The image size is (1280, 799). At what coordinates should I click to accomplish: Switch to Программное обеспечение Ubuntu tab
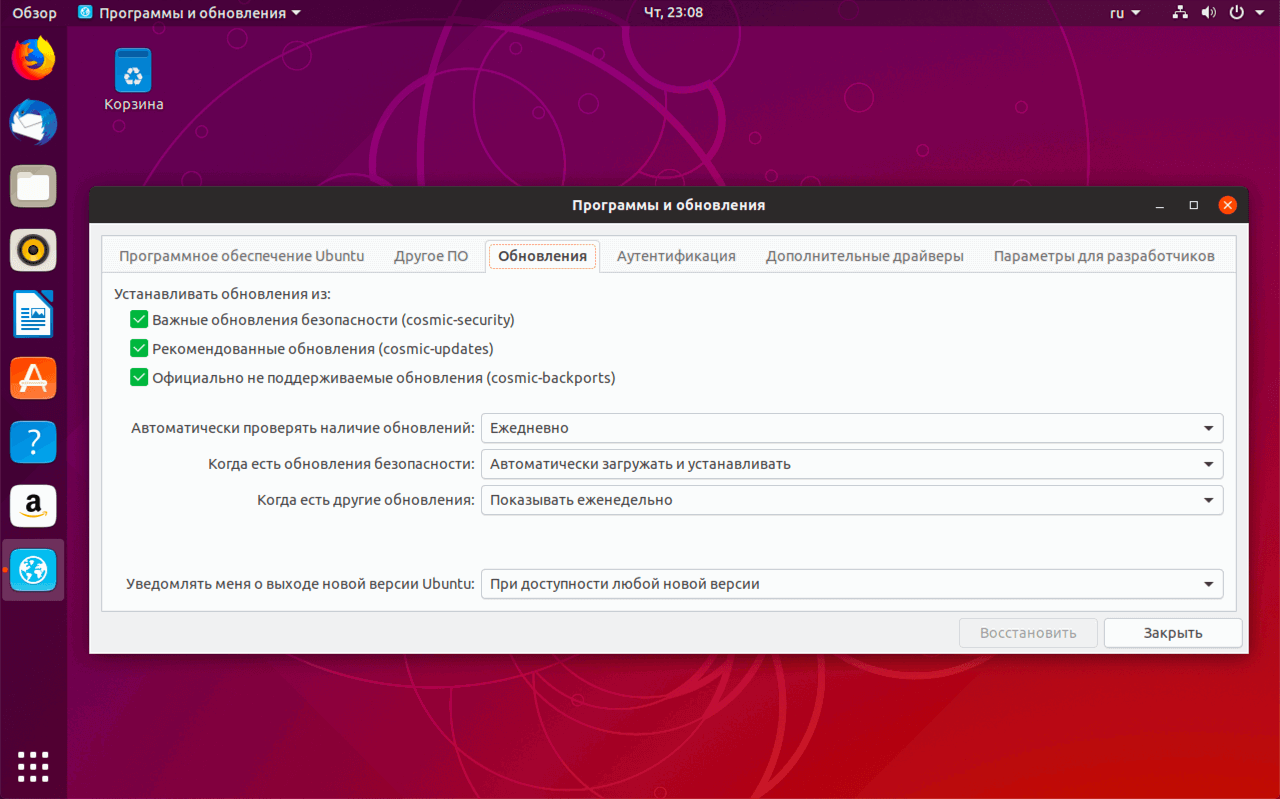[x=242, y=256]
